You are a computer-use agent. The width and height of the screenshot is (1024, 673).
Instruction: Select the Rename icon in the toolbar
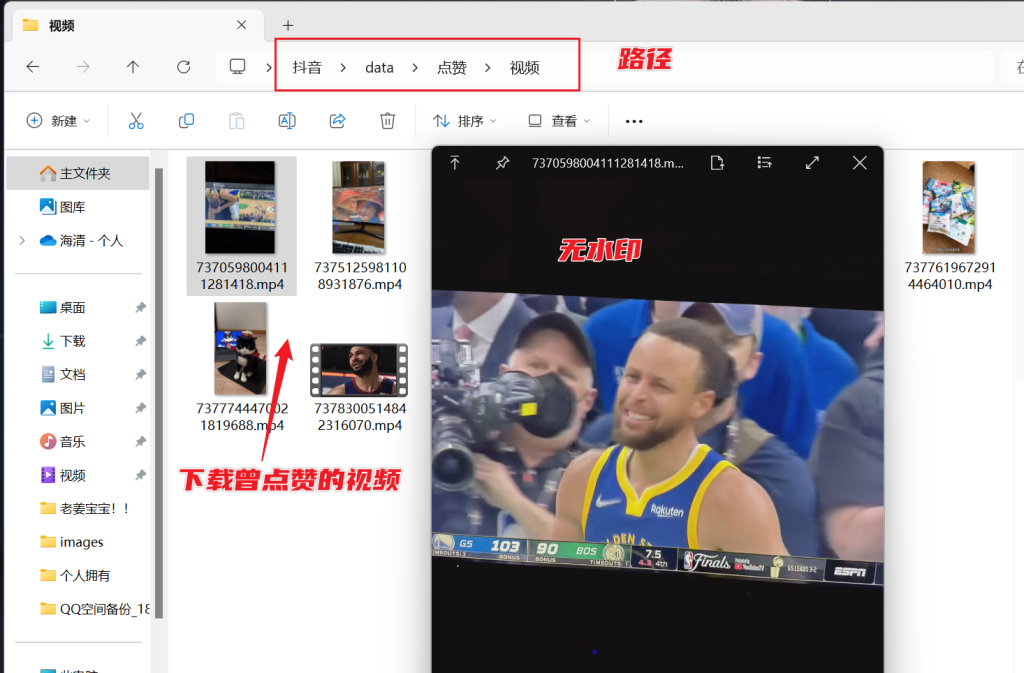287,120
